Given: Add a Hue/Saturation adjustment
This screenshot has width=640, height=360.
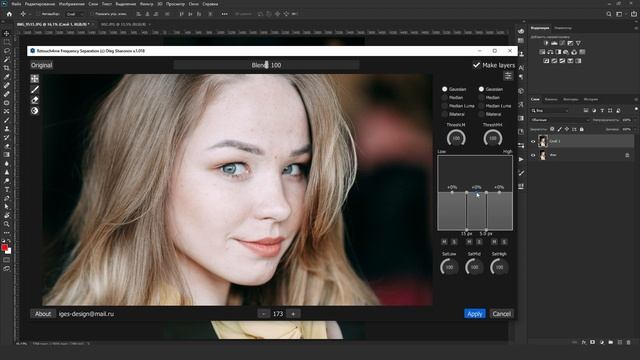Looking at the screenshot, I should [542, 52].
